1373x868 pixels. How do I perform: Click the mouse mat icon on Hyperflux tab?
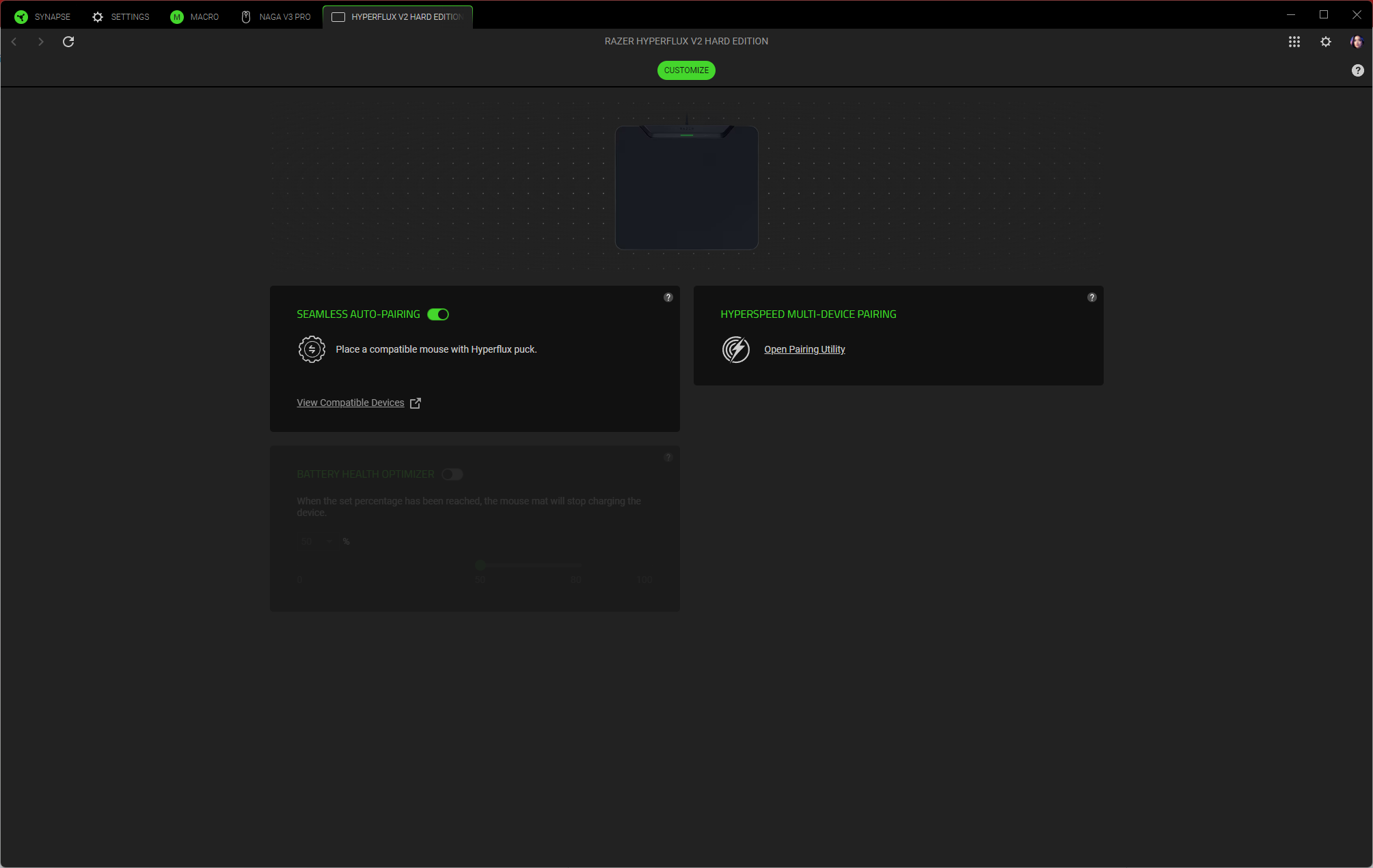tap(338, 17)
